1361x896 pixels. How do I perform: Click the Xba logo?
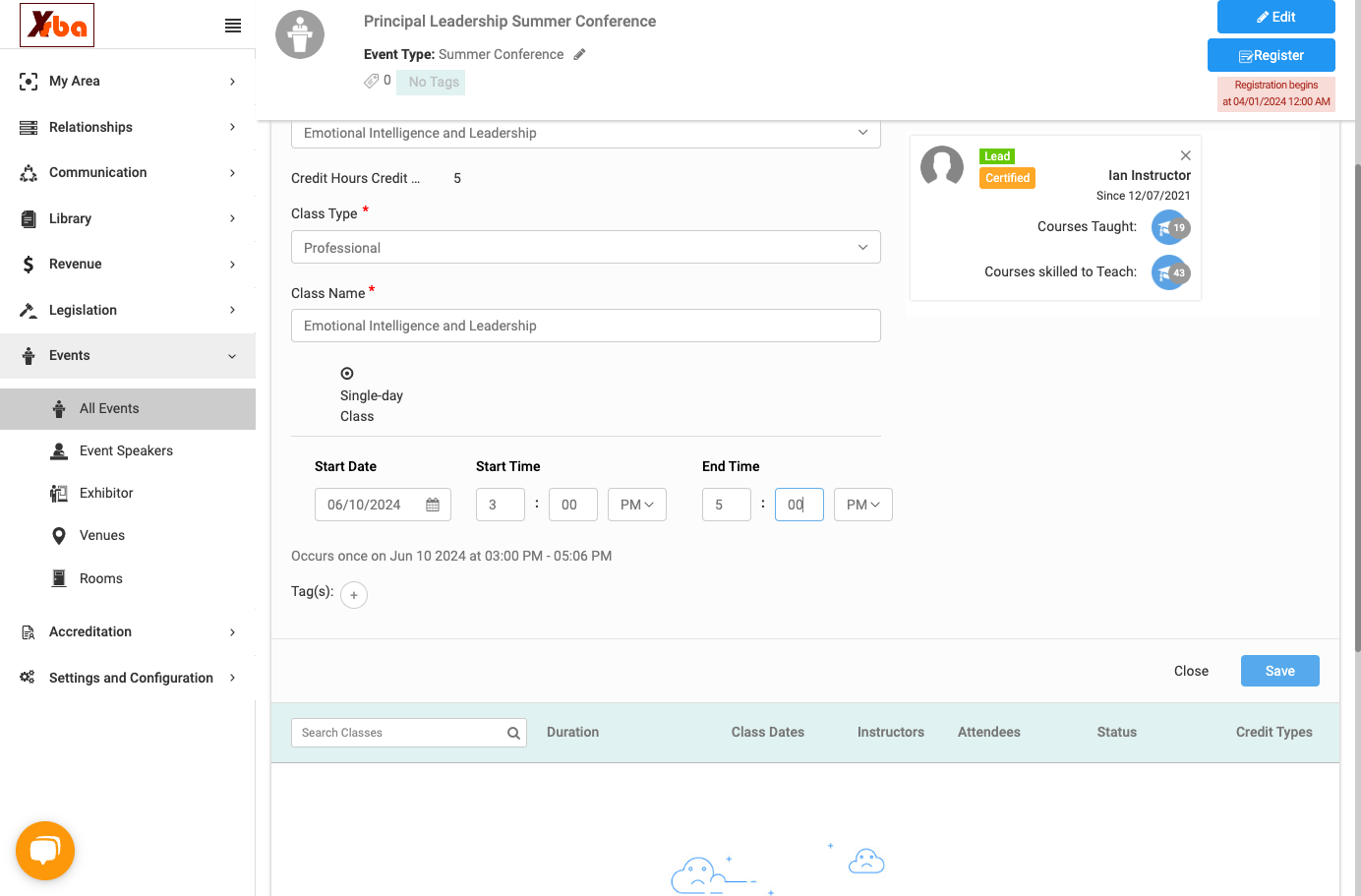tap(57, 25)
